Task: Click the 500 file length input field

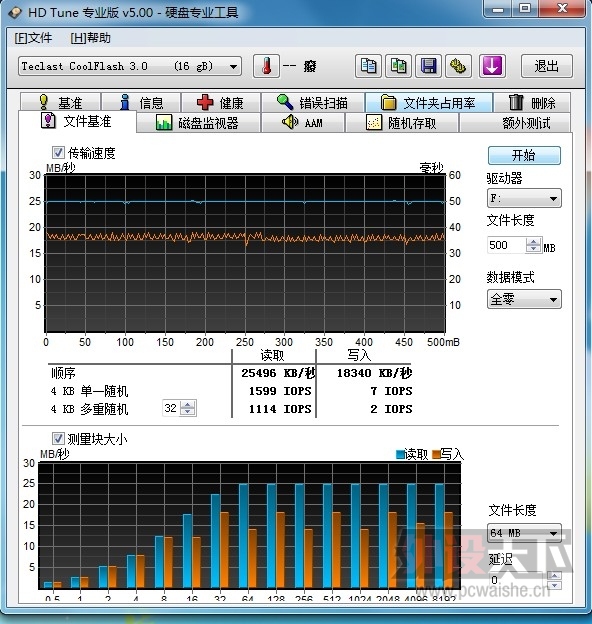Action: point(507,245)
